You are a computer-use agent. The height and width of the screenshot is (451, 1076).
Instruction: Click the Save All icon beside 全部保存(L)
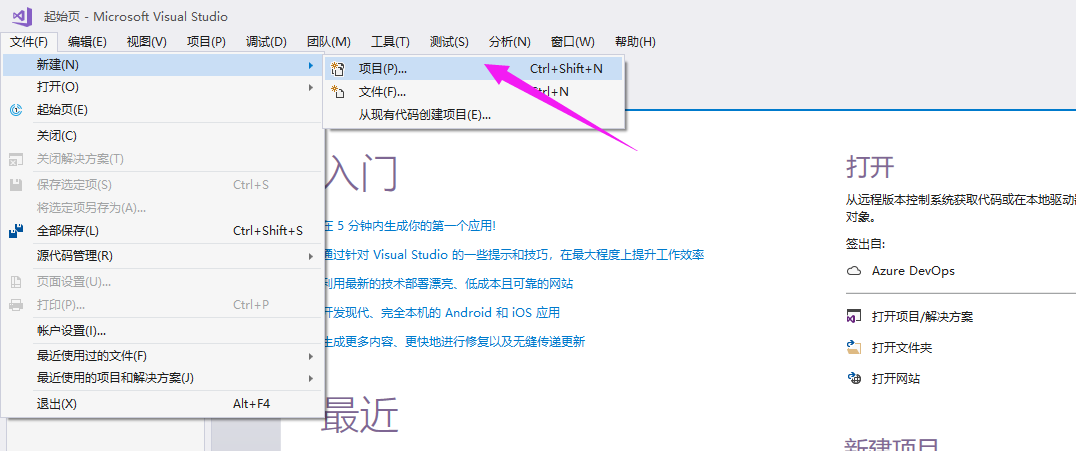[16, 231]
